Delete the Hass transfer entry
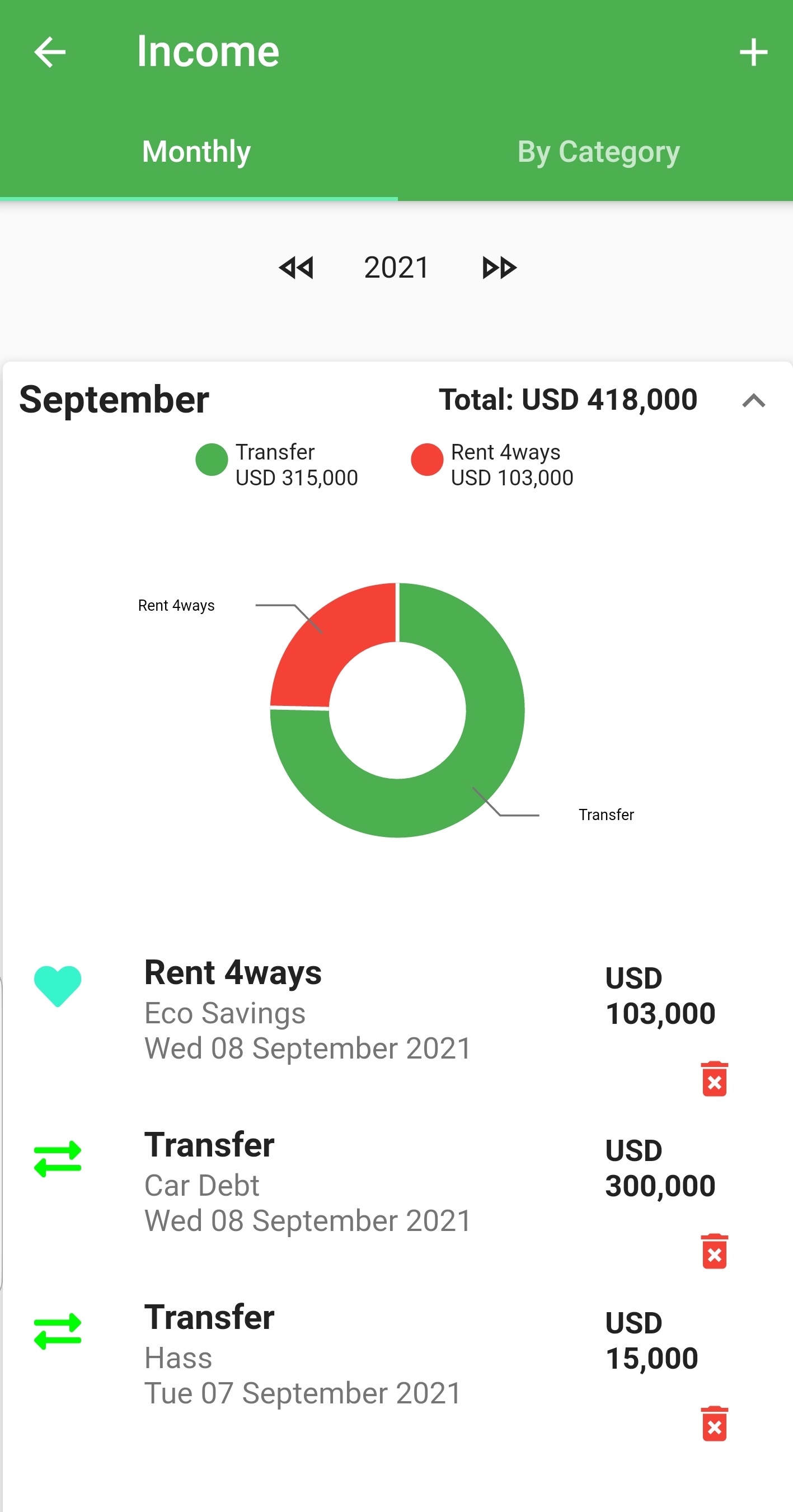793x1512 pixels. coord(714,1424)
